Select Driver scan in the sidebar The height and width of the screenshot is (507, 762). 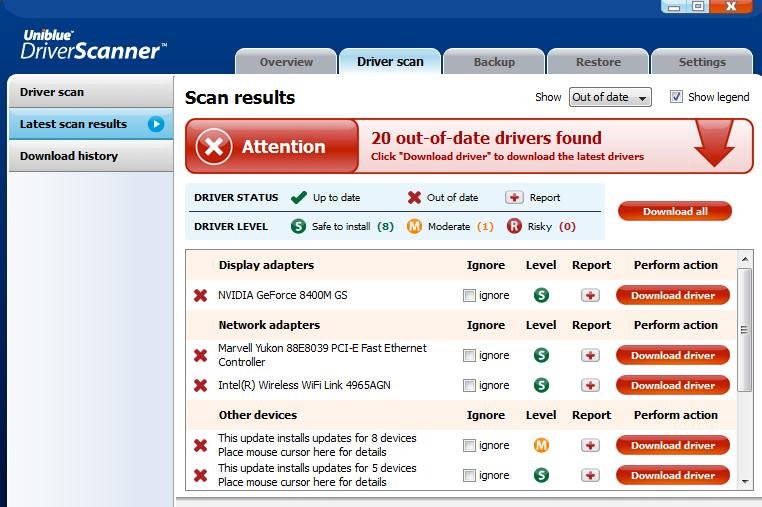pyautogui.click(x=91, y=92)
